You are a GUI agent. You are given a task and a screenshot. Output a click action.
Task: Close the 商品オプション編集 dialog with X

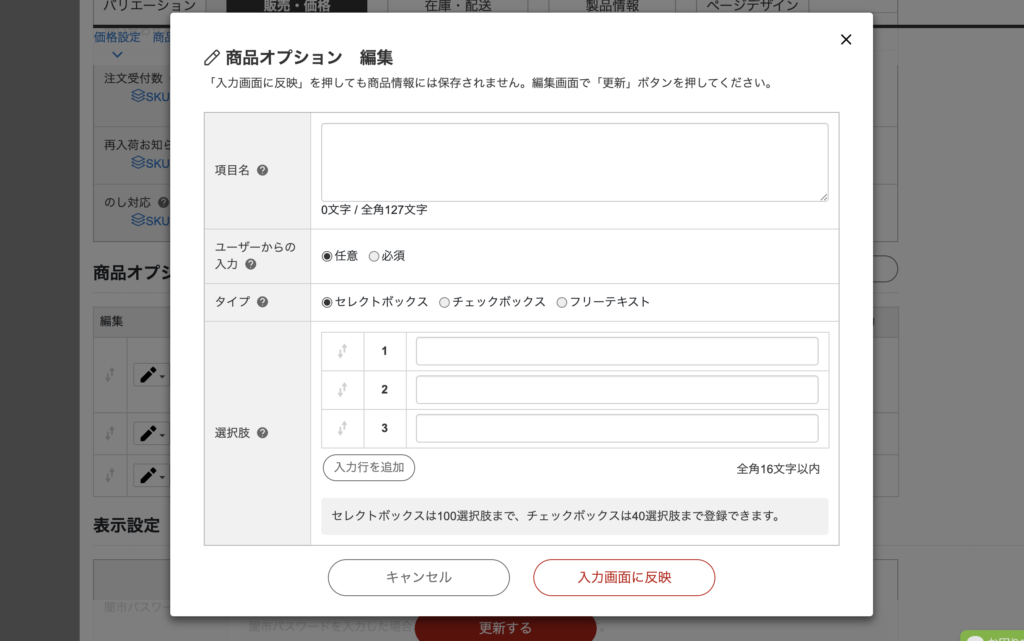pyautogui.click(x=846, y=40)
